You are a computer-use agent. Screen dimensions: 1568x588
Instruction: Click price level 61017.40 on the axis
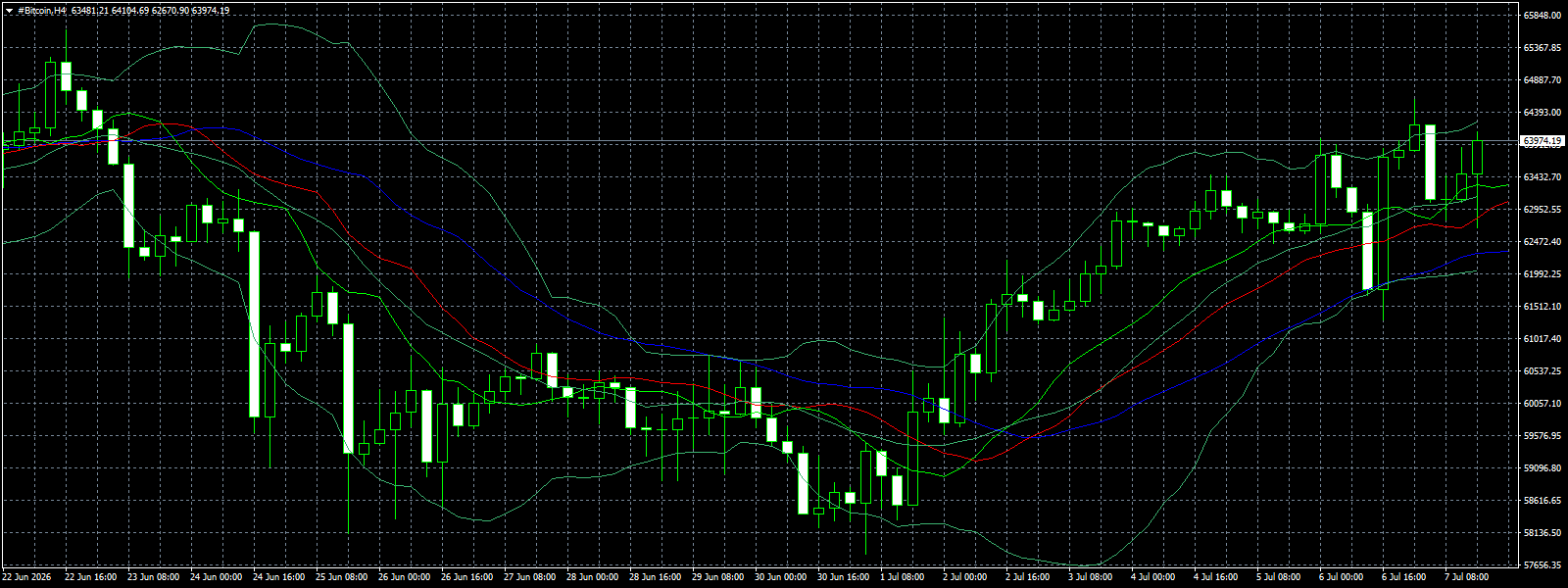1543,339
